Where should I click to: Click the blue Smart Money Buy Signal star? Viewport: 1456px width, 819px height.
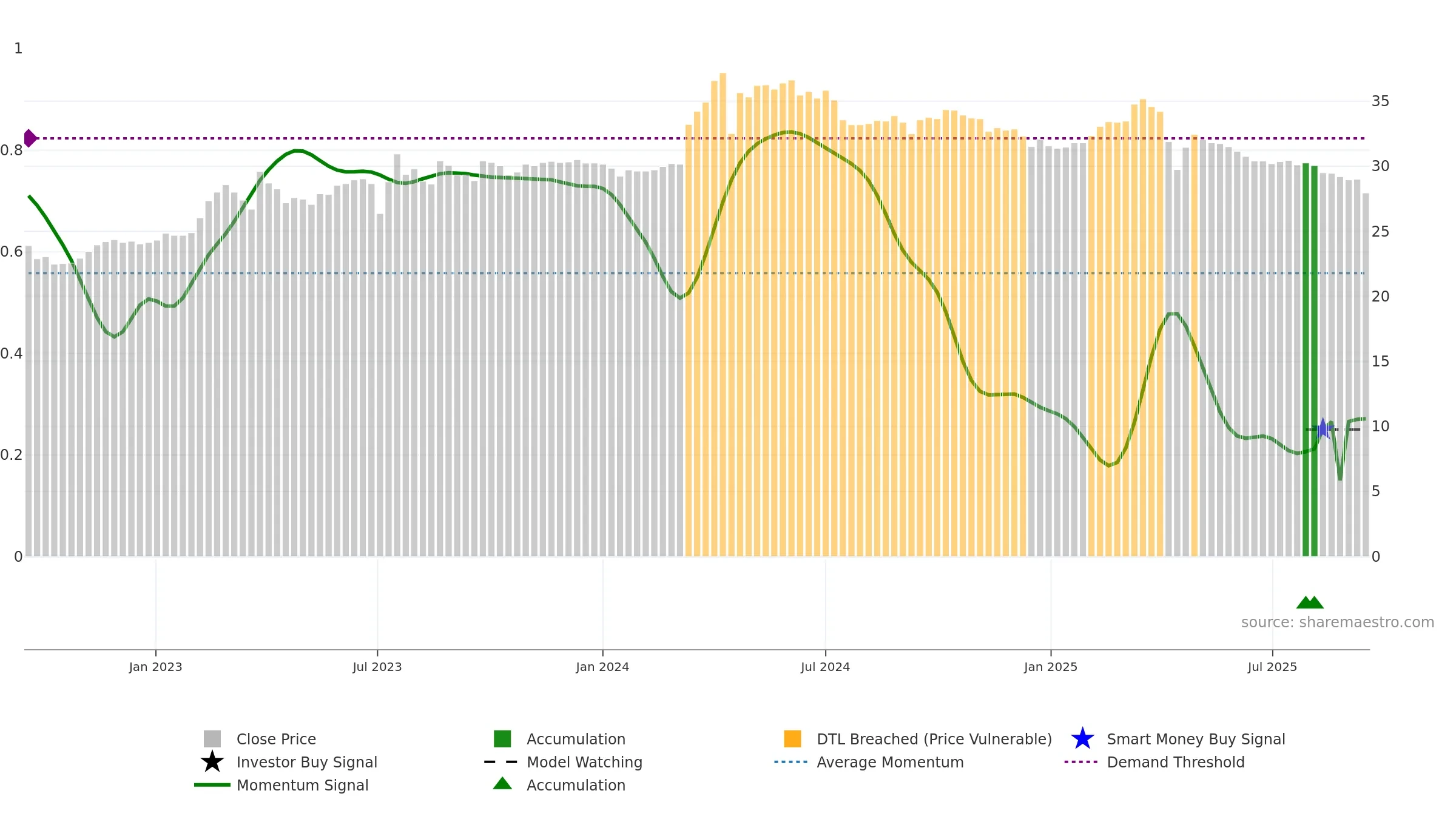point(1082,739)
